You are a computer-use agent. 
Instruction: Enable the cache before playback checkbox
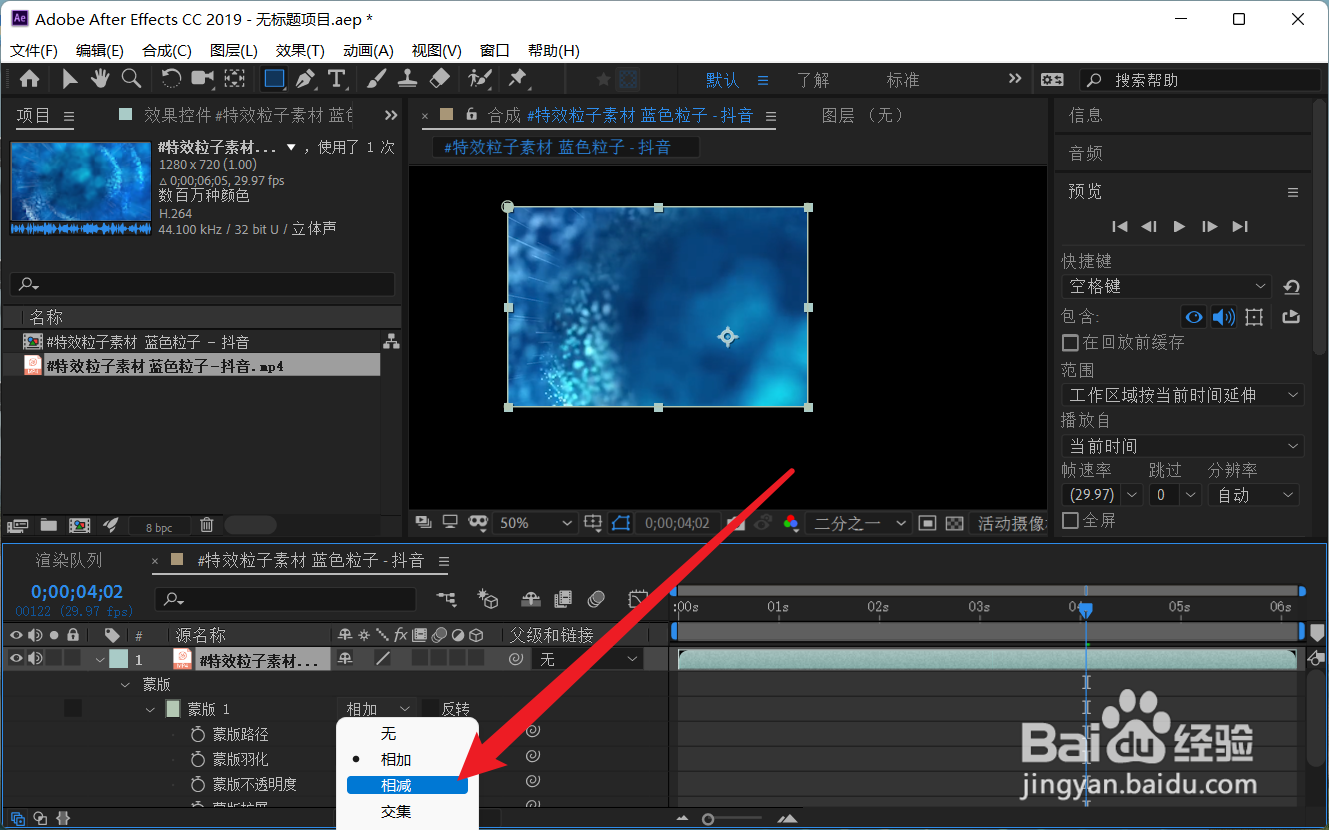(x=1070, y=342)
